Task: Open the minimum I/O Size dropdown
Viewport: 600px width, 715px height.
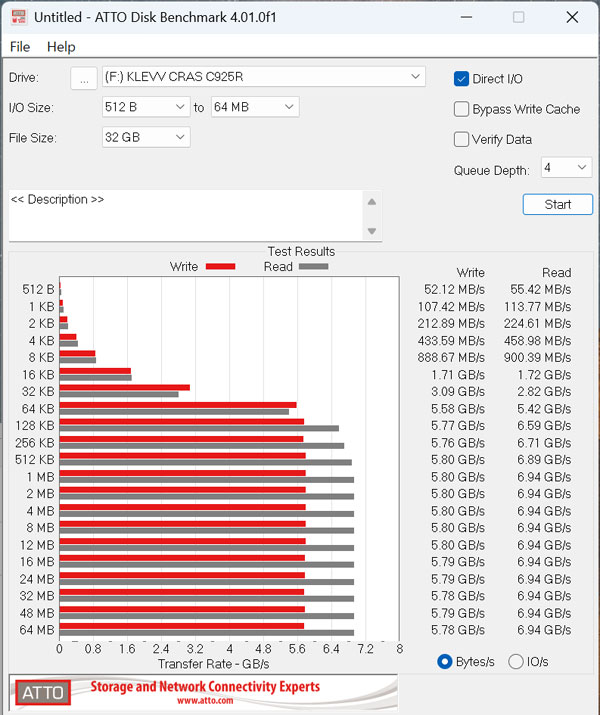Action: pyautogui.click(x=145, y=107)
